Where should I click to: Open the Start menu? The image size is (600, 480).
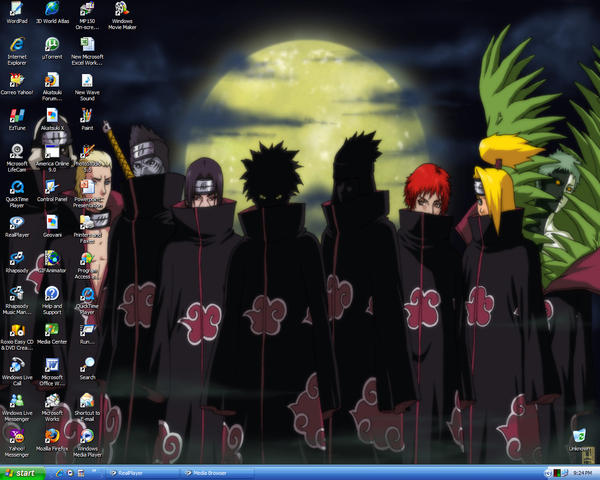point(22,473)
